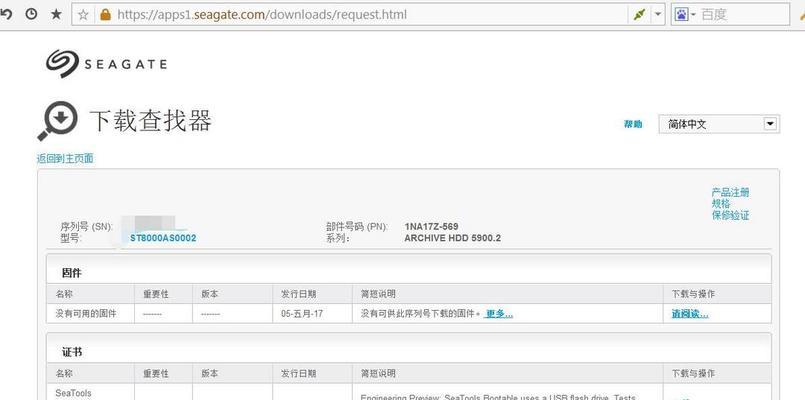Bookmark this page with the outline star

(83, 15)
